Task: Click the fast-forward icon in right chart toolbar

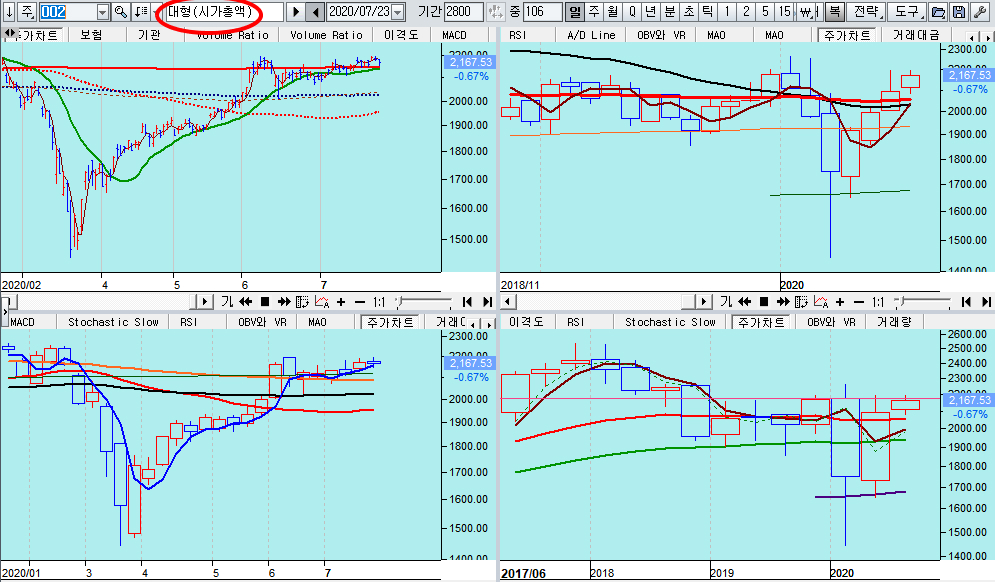Action: pyautogui.click(x=783, y=301)
